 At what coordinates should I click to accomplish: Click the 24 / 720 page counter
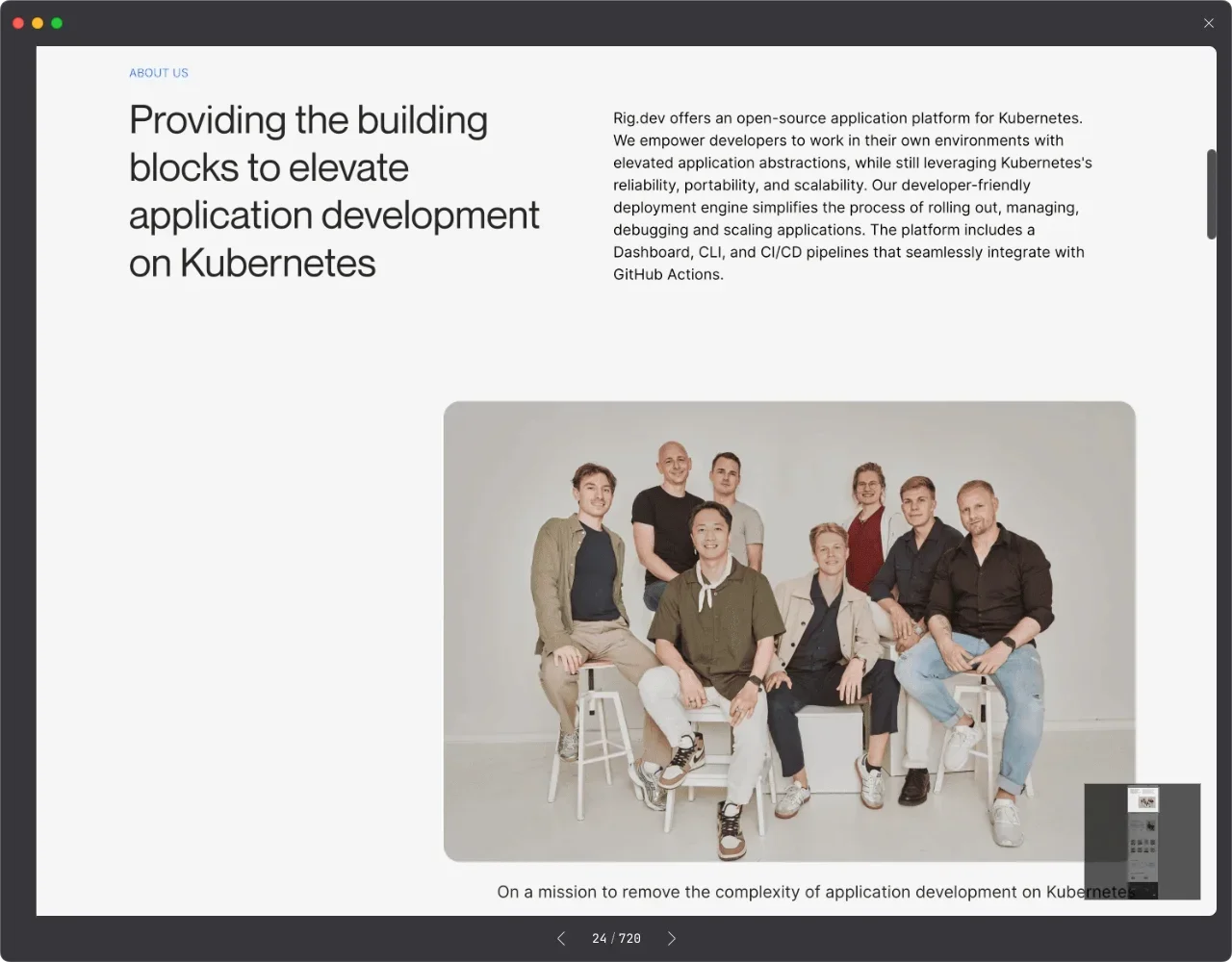tap(616, 938)
